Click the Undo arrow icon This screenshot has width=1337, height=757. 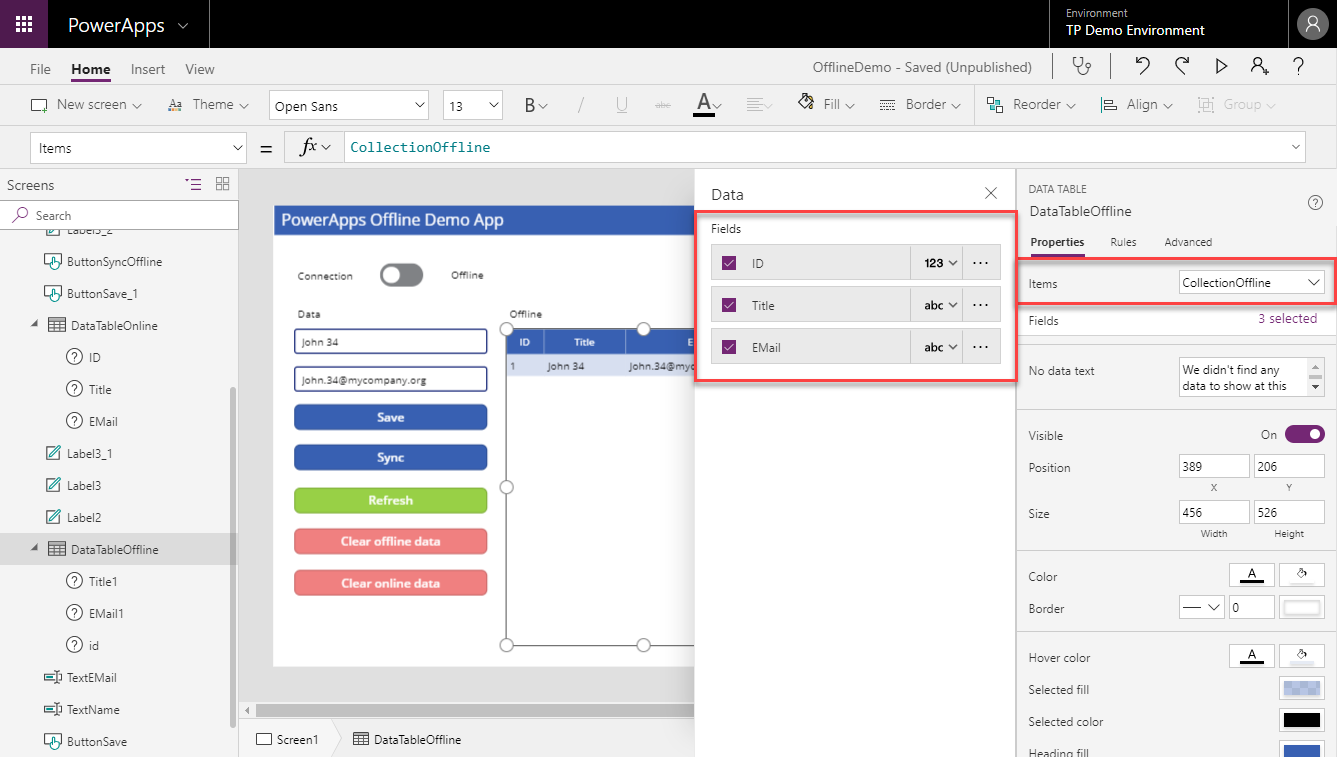pyautogui.click(x=1143, y=66)
